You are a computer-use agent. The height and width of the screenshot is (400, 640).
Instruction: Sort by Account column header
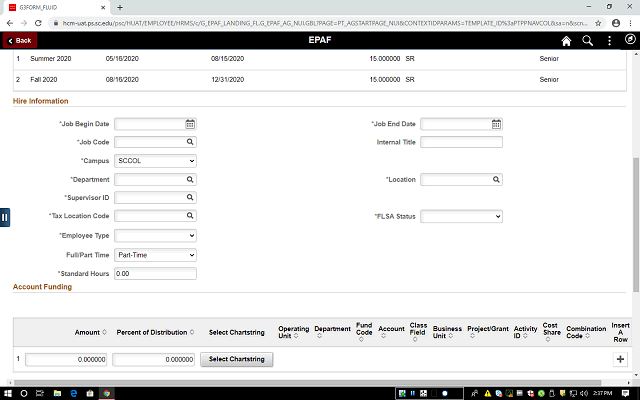click(391, 332)
